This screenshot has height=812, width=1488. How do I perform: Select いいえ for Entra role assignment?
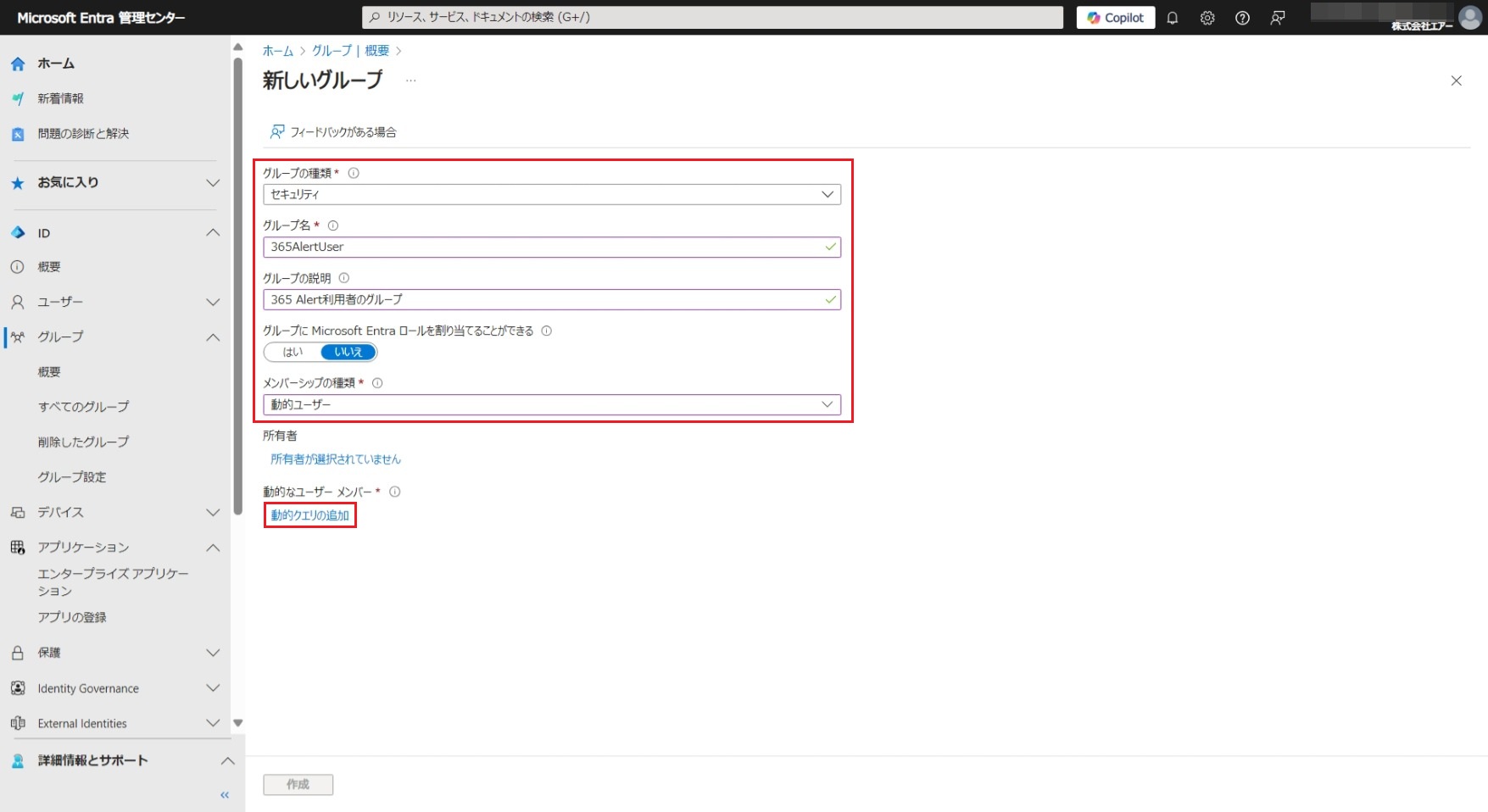348,352
